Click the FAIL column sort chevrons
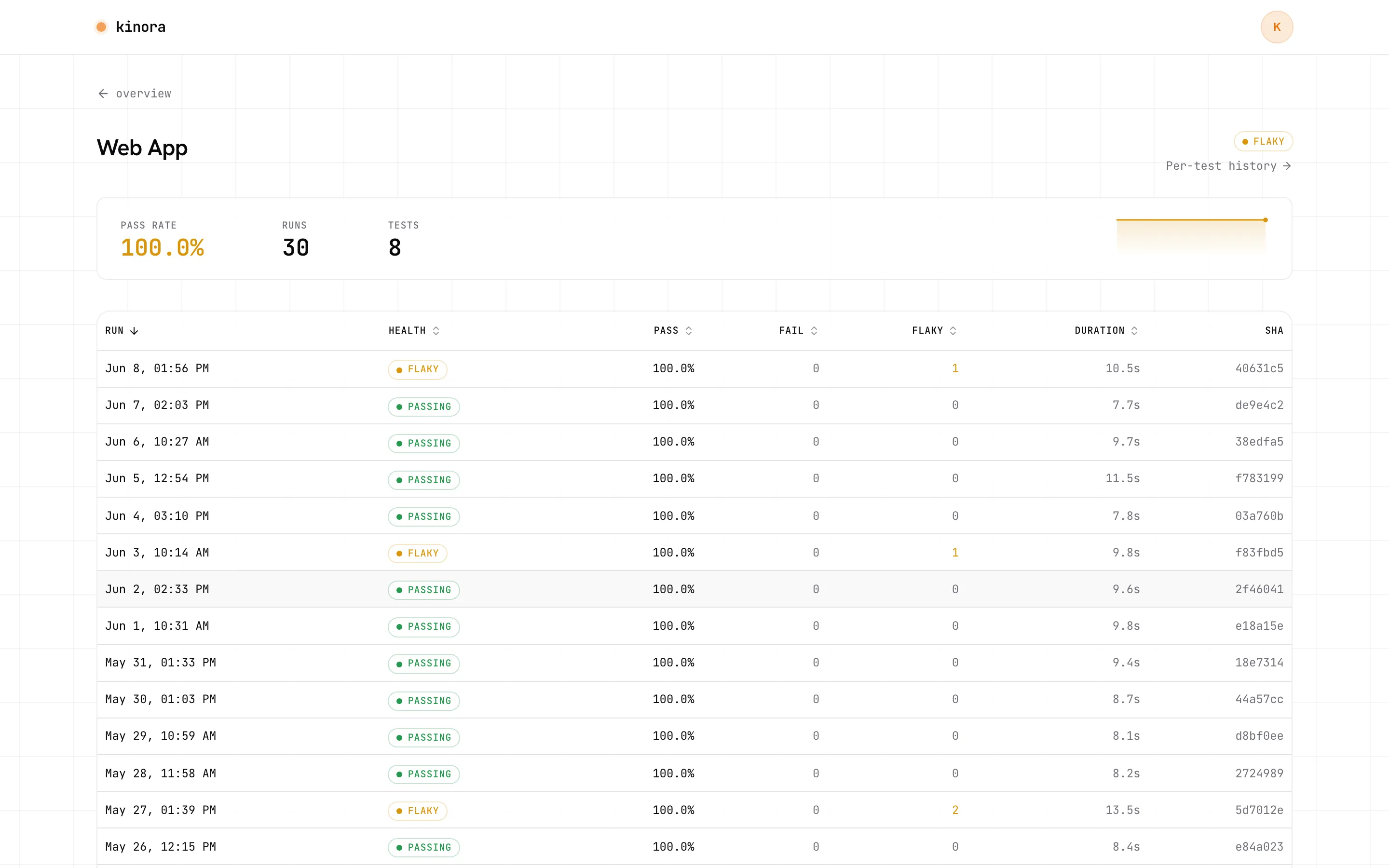Image resolution: width=1389 pixels, height=868 pixels. (x=814, y=331)
